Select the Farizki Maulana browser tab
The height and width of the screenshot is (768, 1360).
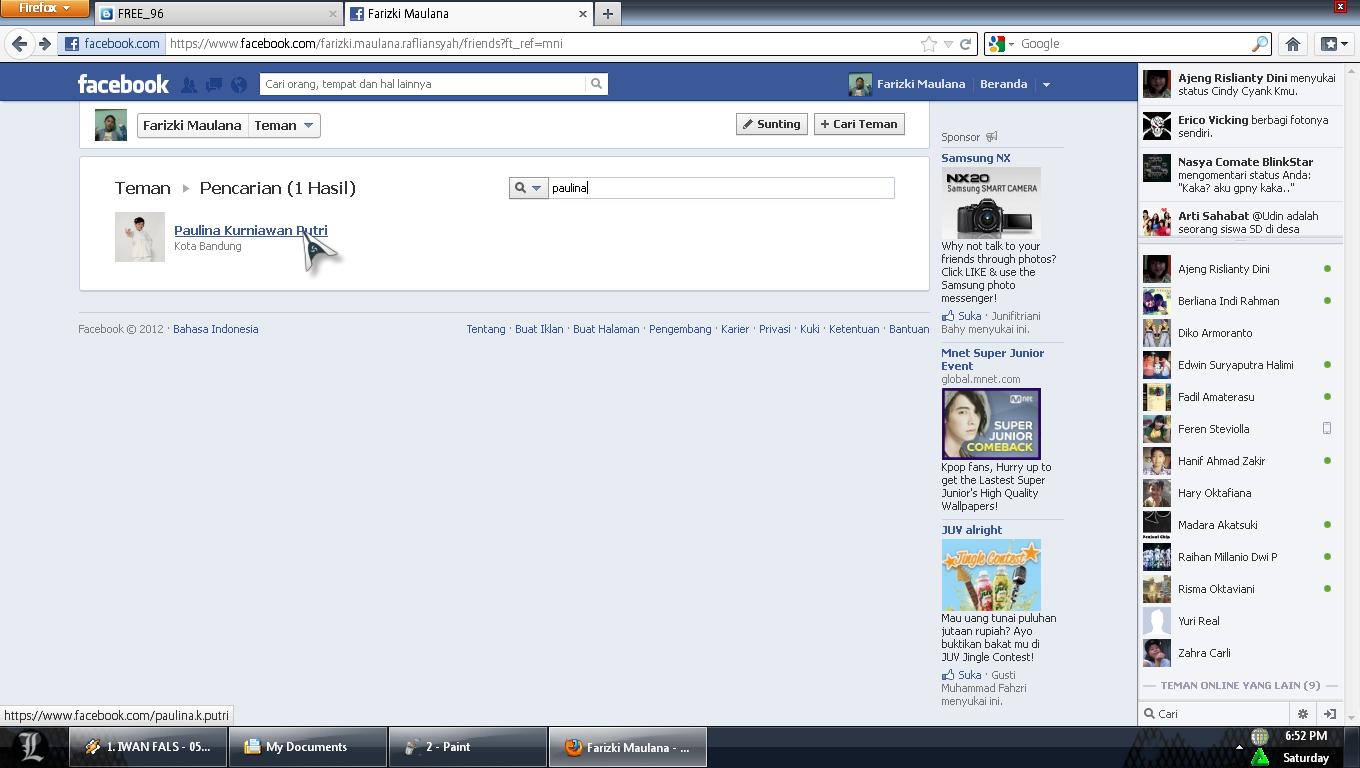(469, 14)
